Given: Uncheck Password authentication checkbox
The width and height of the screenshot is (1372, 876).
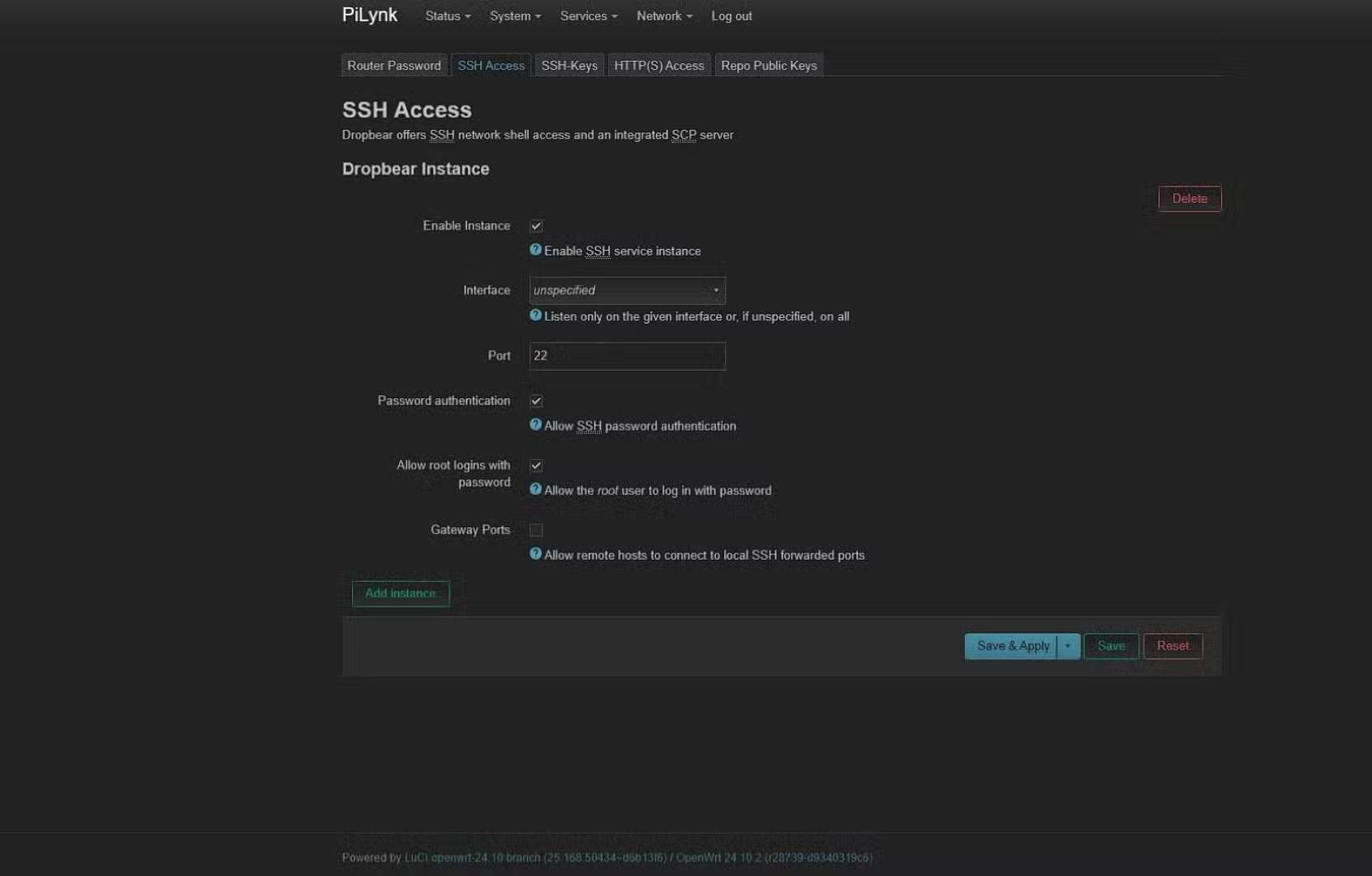Looking at the screenshot, I should click(536, 401).
